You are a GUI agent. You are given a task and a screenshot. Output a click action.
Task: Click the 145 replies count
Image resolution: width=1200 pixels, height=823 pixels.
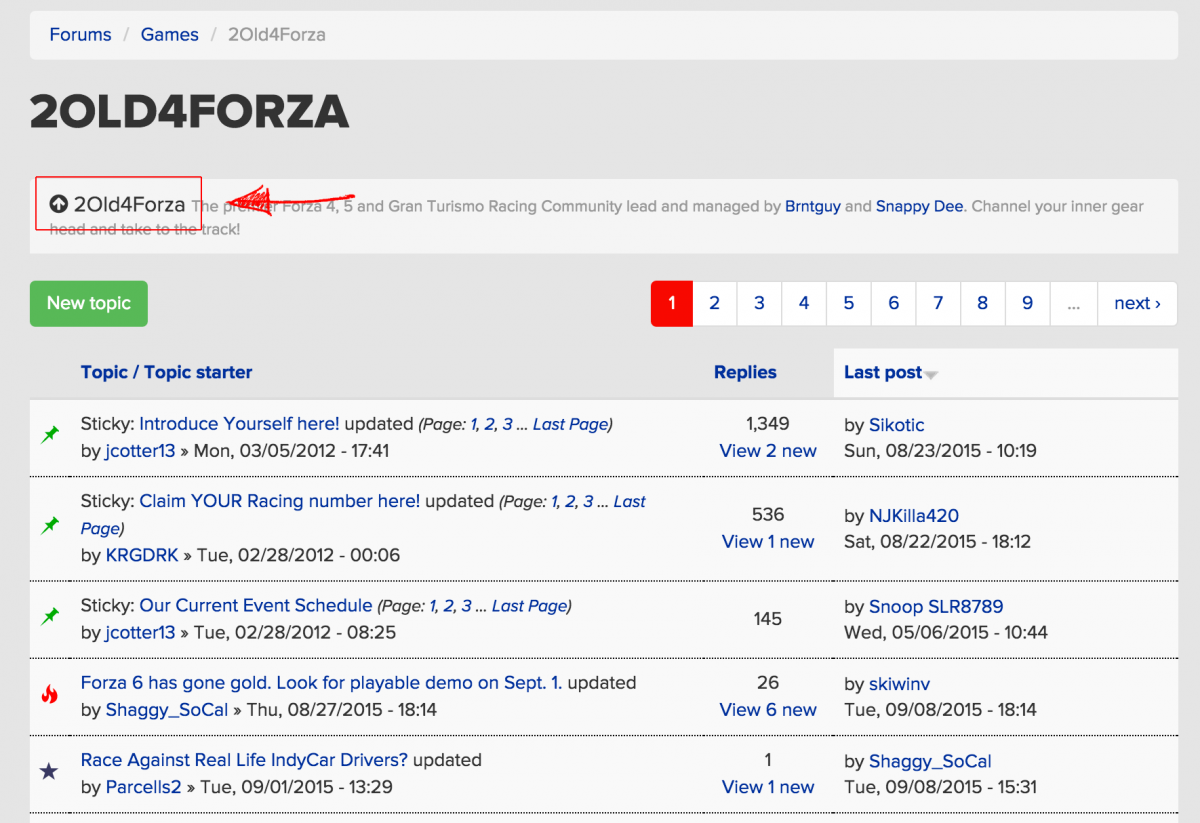point(768,619)
